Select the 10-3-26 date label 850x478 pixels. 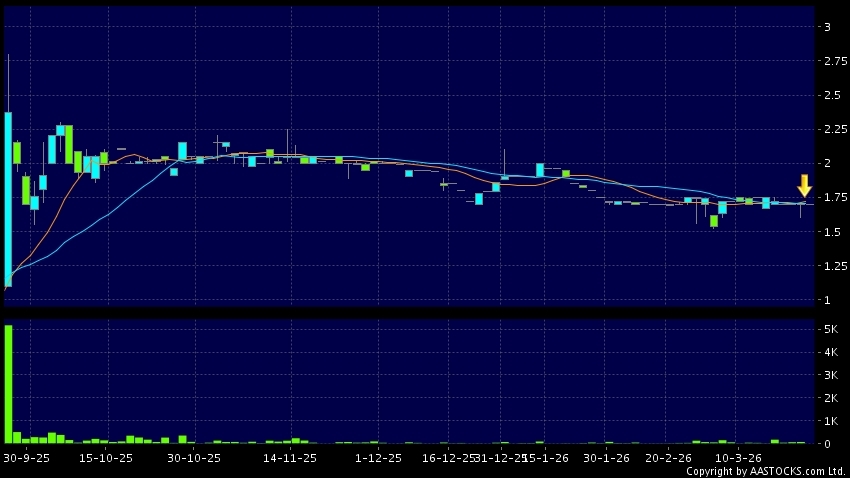736,457
